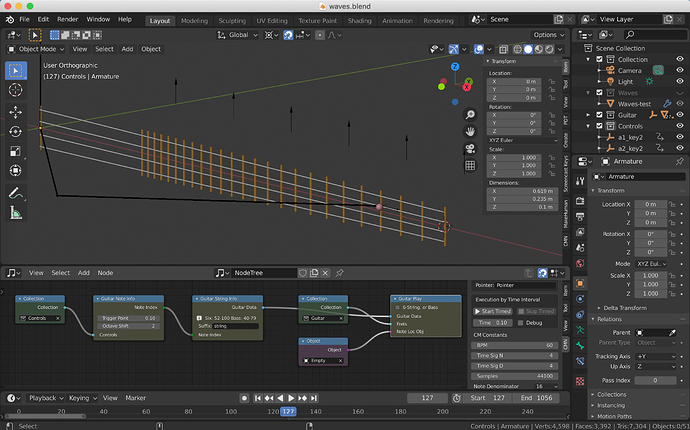
Task: Unlink the NodeTree with X icon
Action: click(325, 273)
